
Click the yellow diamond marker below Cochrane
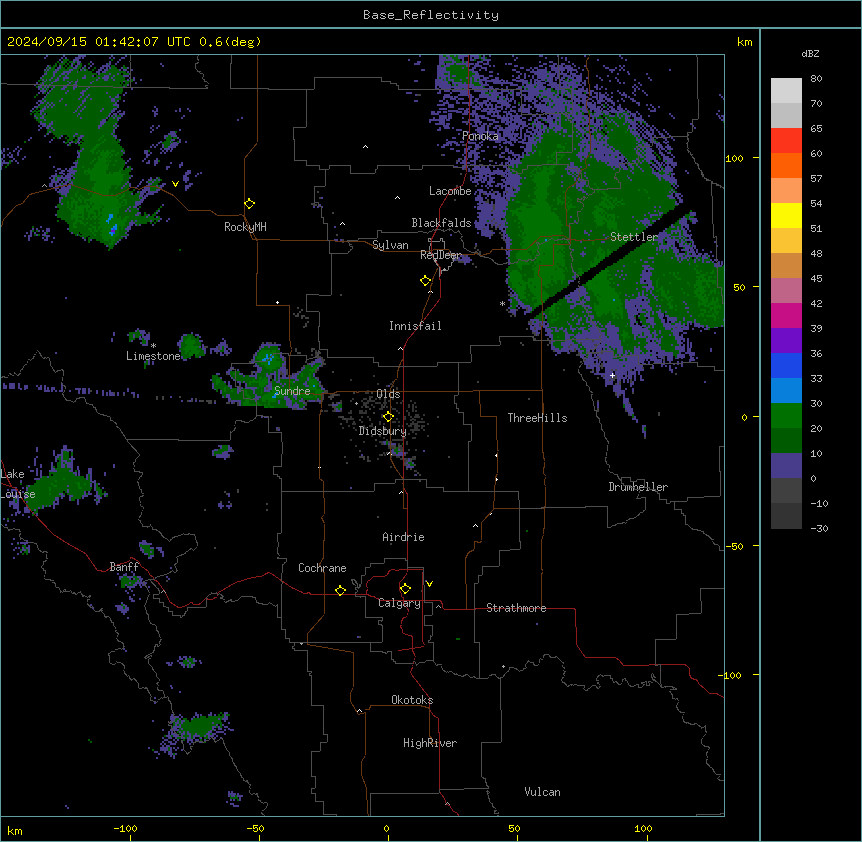[340, 590]
